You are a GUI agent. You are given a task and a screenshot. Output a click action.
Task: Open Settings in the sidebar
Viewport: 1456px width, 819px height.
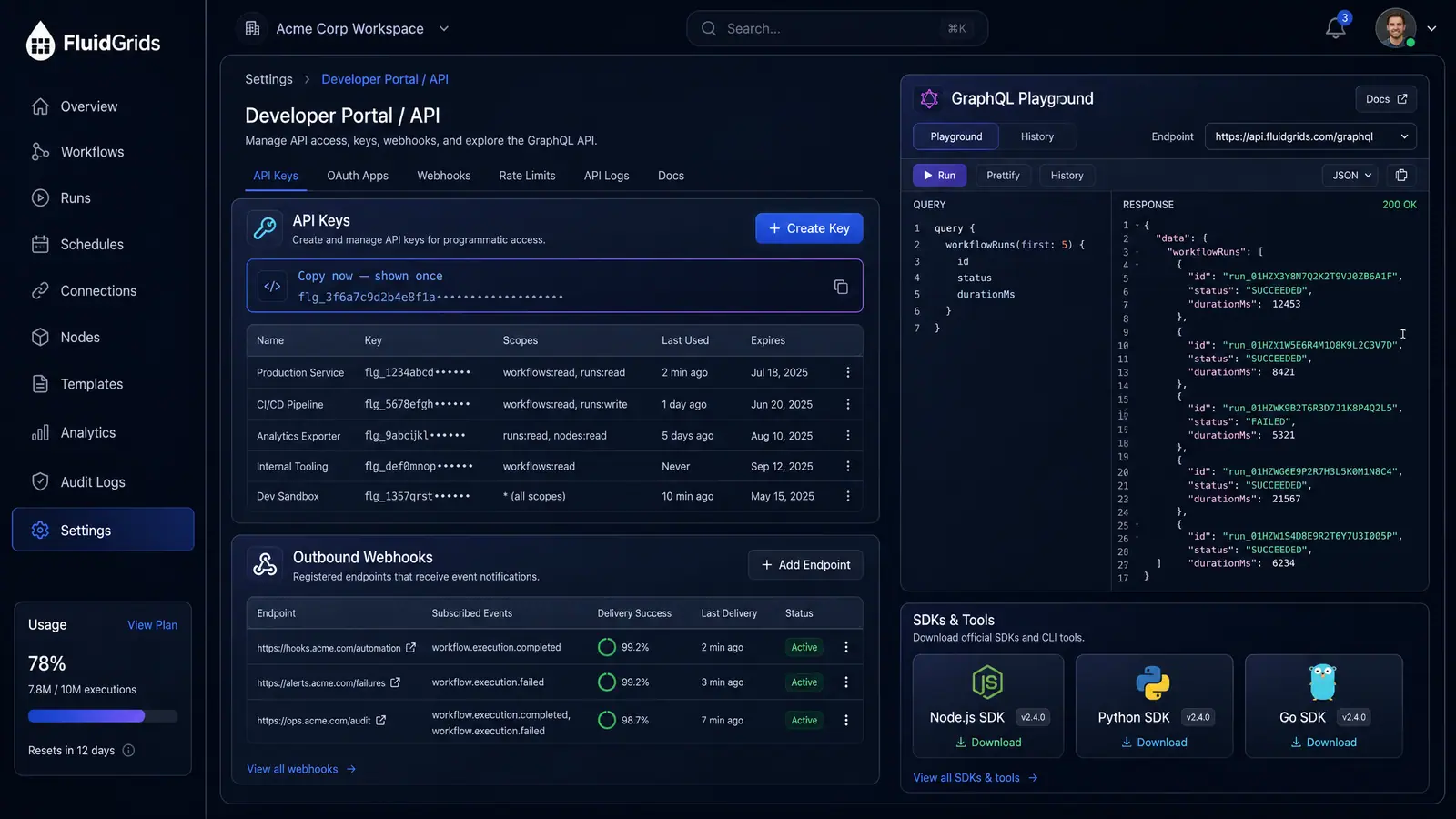[x=103, y=530]
